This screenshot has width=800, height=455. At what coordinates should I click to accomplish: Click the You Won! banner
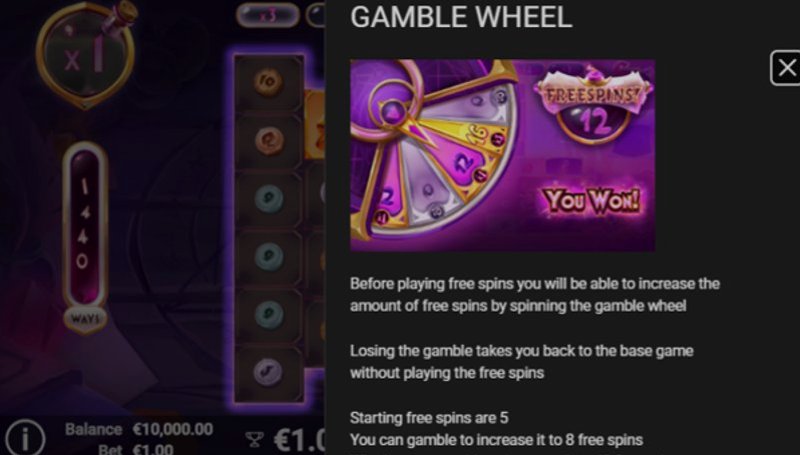coord(592,200)
